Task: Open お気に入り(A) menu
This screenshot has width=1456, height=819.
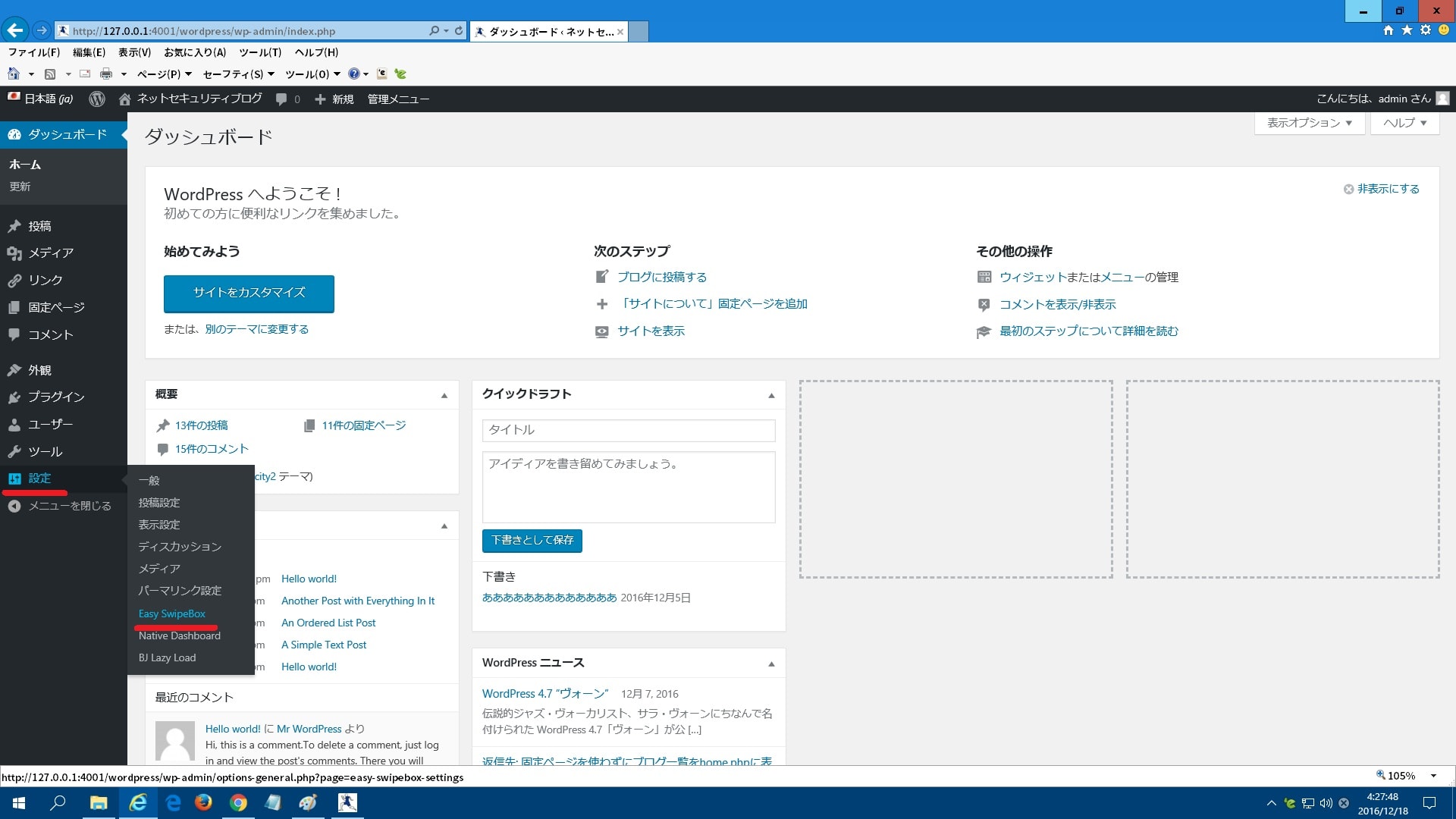Action: click(x=195, y=52)
